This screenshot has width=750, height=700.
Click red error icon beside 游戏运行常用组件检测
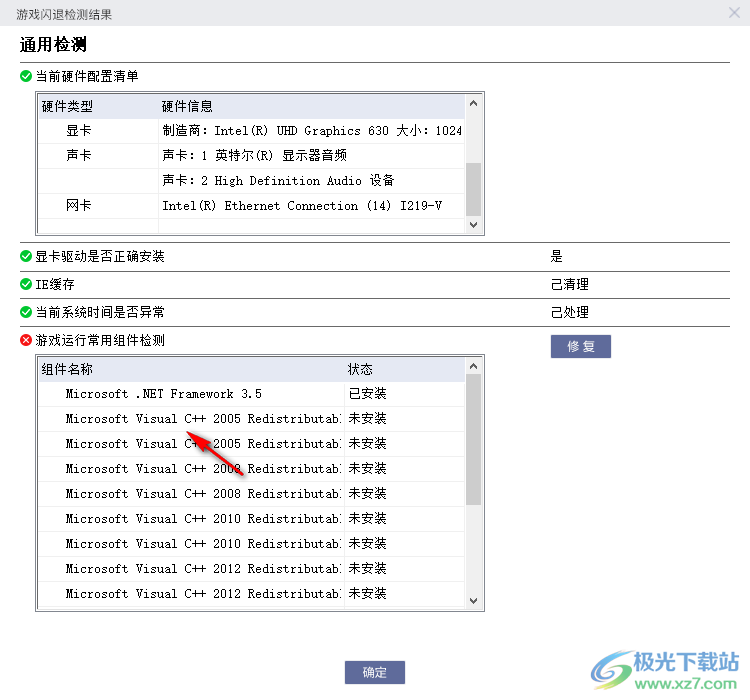(x=26, y=340)
